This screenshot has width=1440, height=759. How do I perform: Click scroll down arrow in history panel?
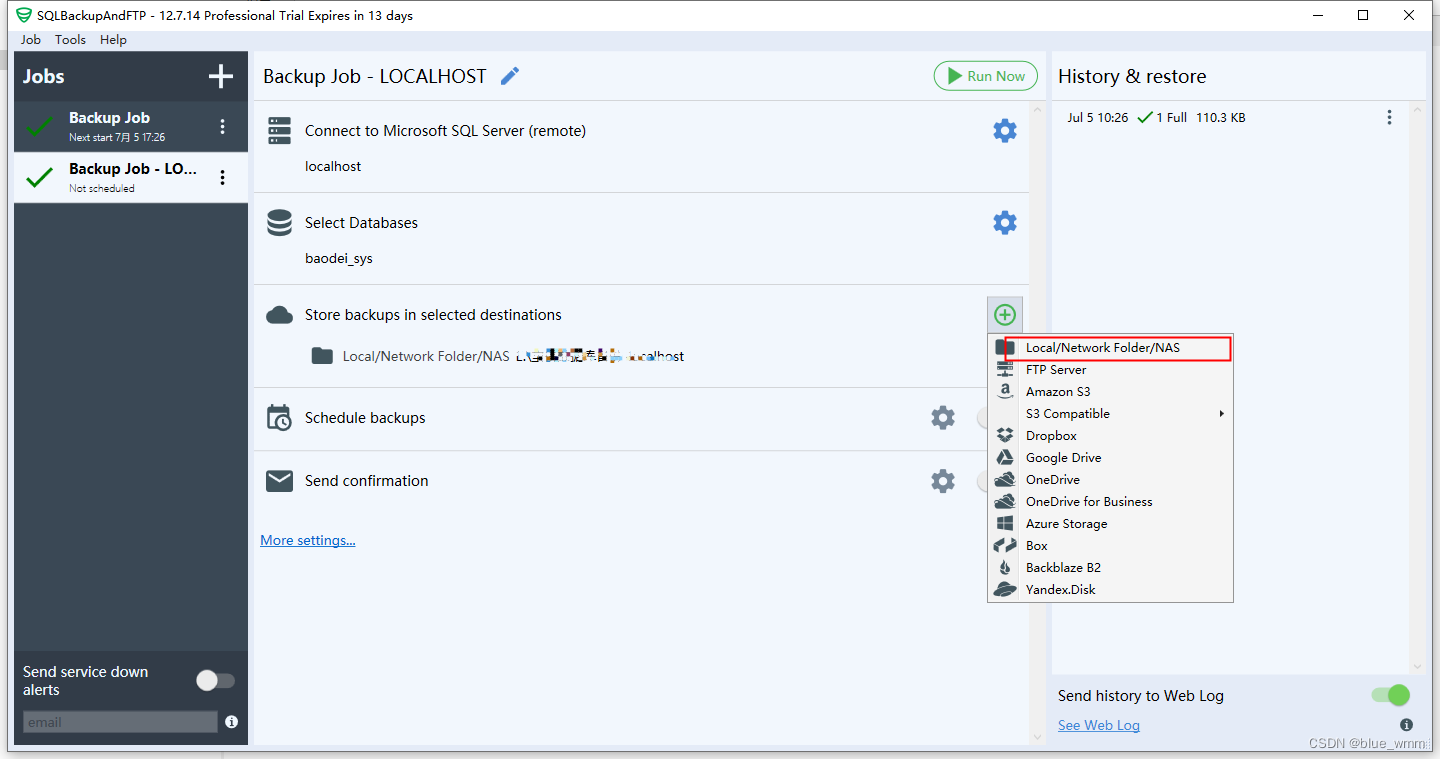pyautogui.click(x=1417, y=666)
